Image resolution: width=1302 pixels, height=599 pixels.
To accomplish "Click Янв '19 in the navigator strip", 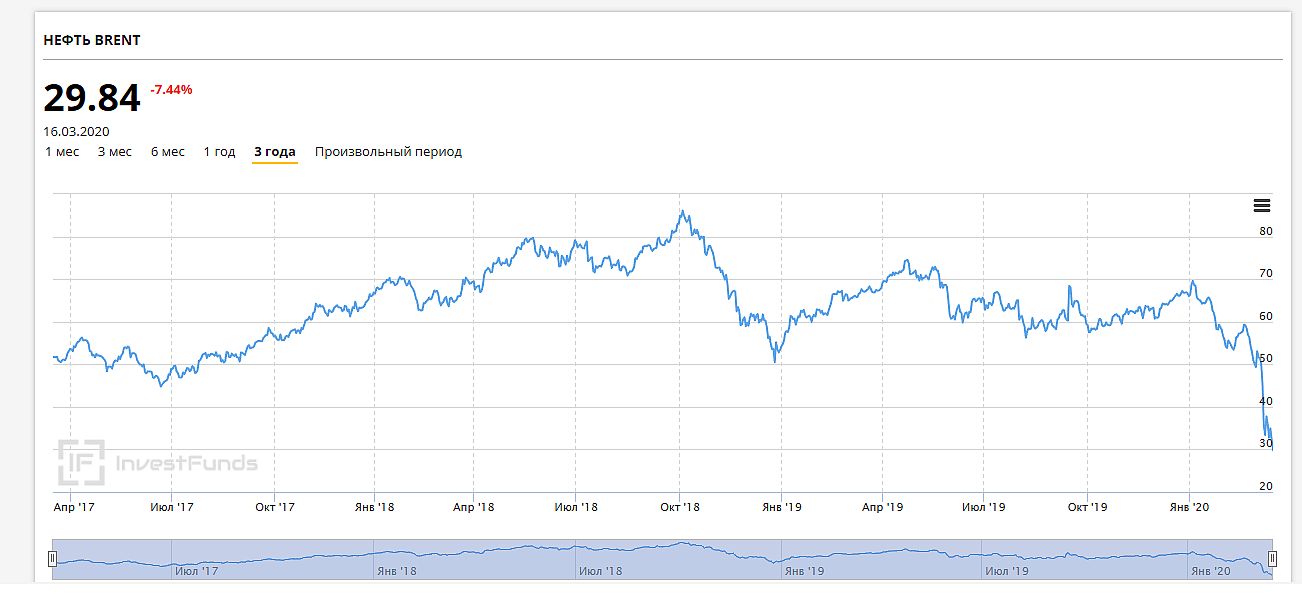I will click(804, 572).
